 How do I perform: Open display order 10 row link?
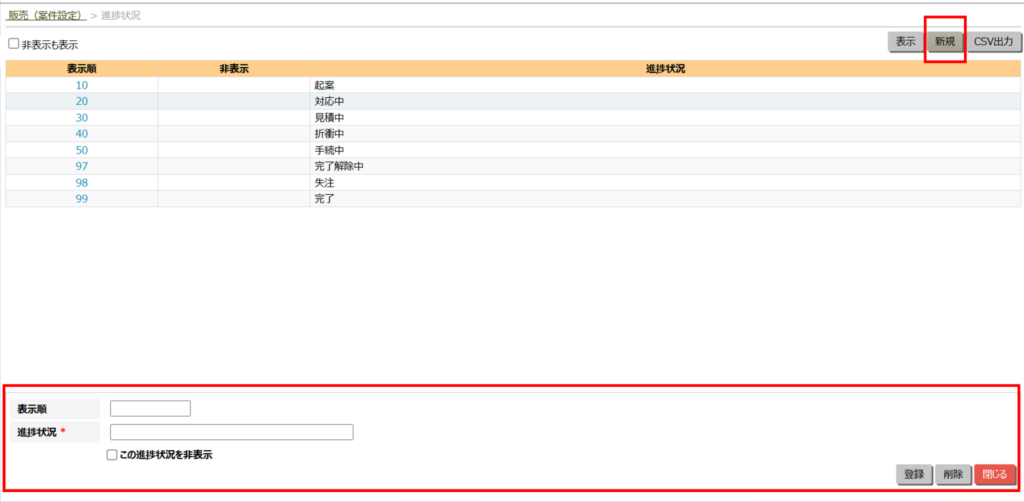(81, 85)
